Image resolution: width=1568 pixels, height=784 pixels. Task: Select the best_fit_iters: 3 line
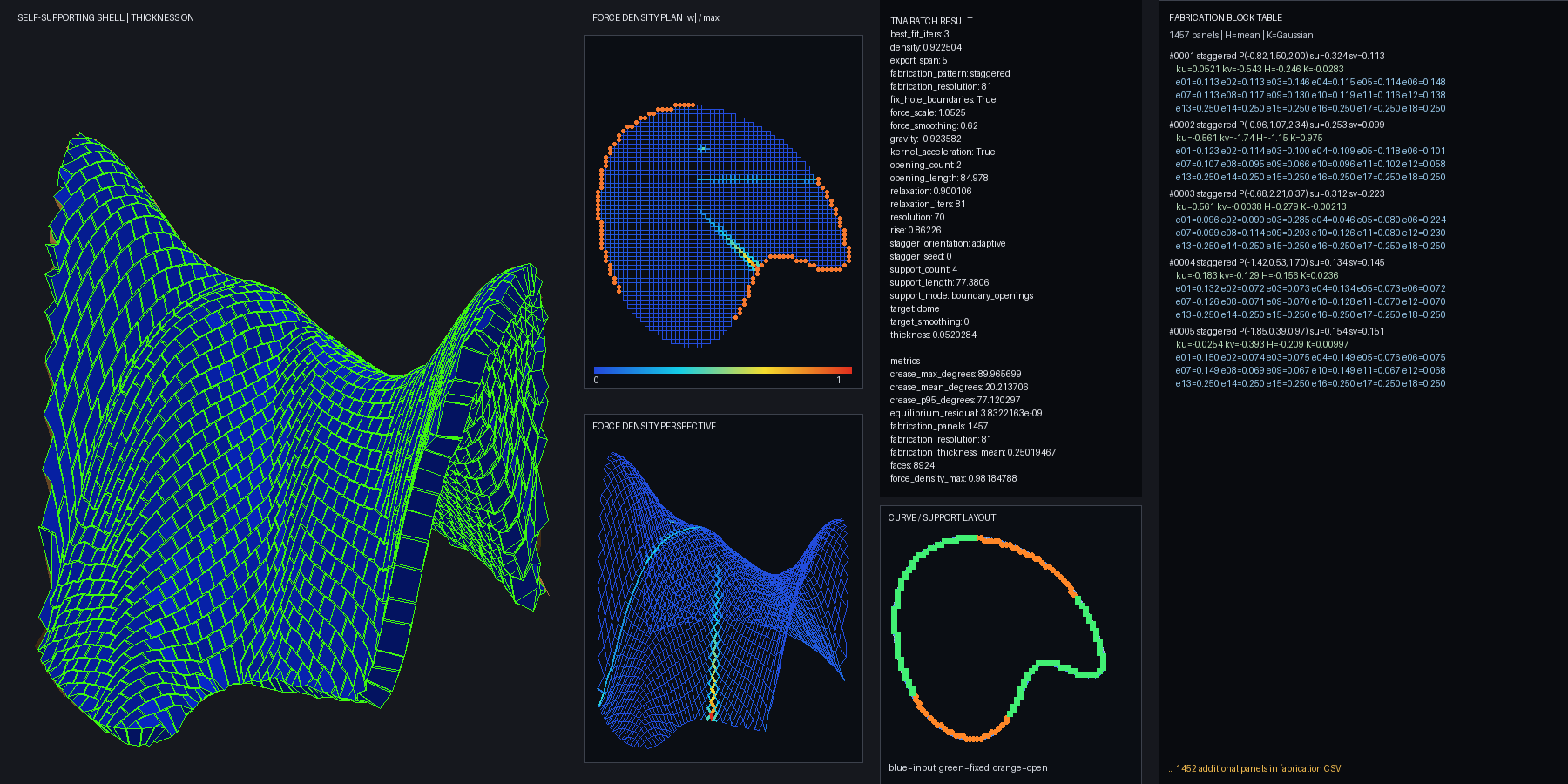920,34
